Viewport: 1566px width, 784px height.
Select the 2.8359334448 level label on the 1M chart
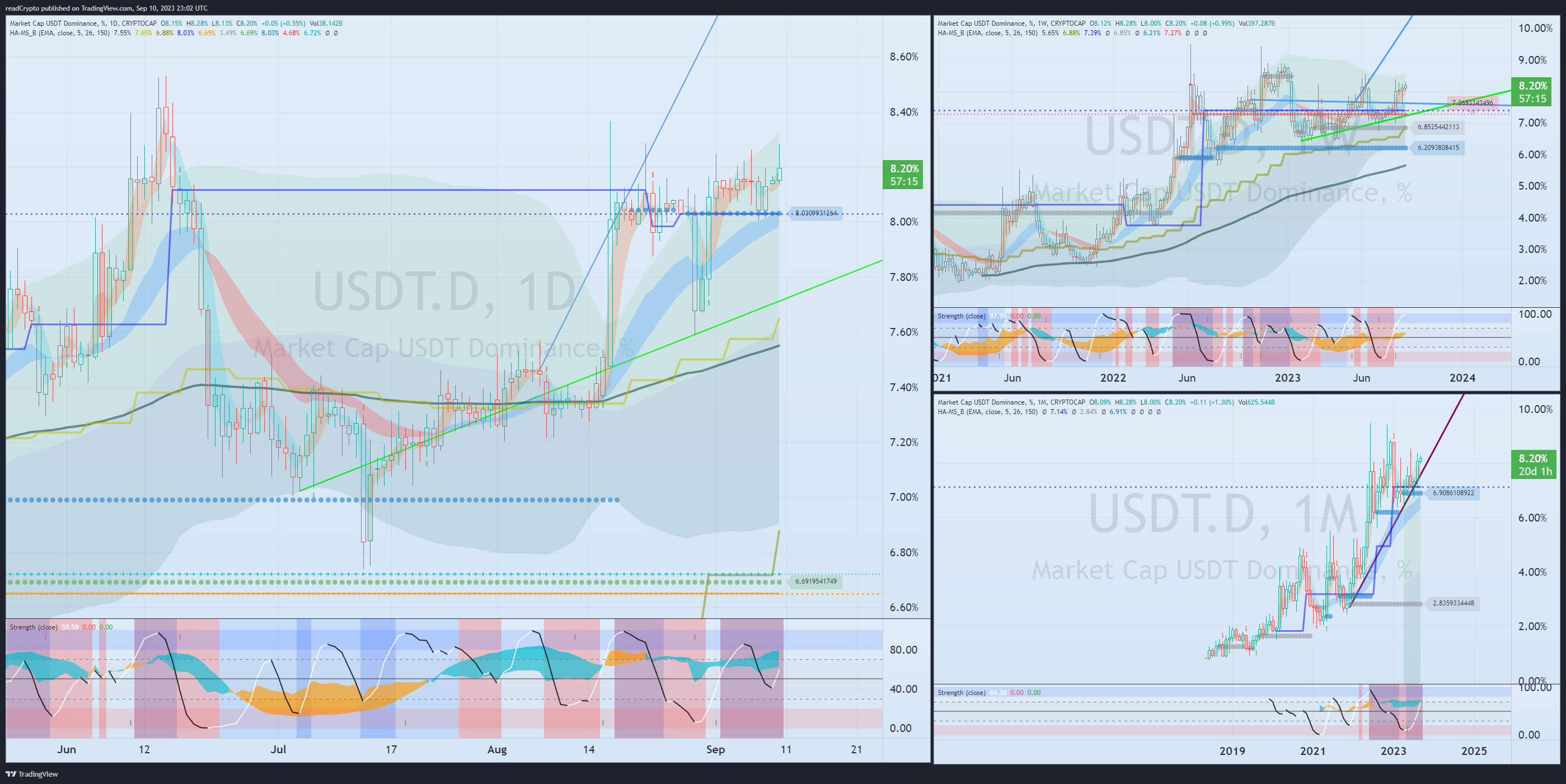click(1453, 603)
